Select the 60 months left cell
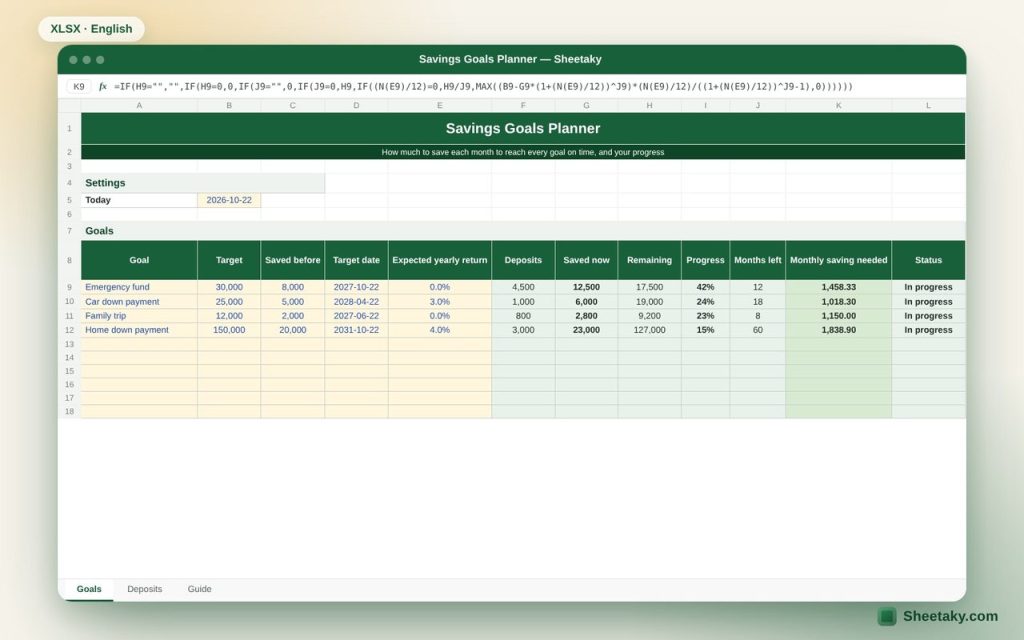The width and height of the screenshot is (1024, 640). pos(758,330)
